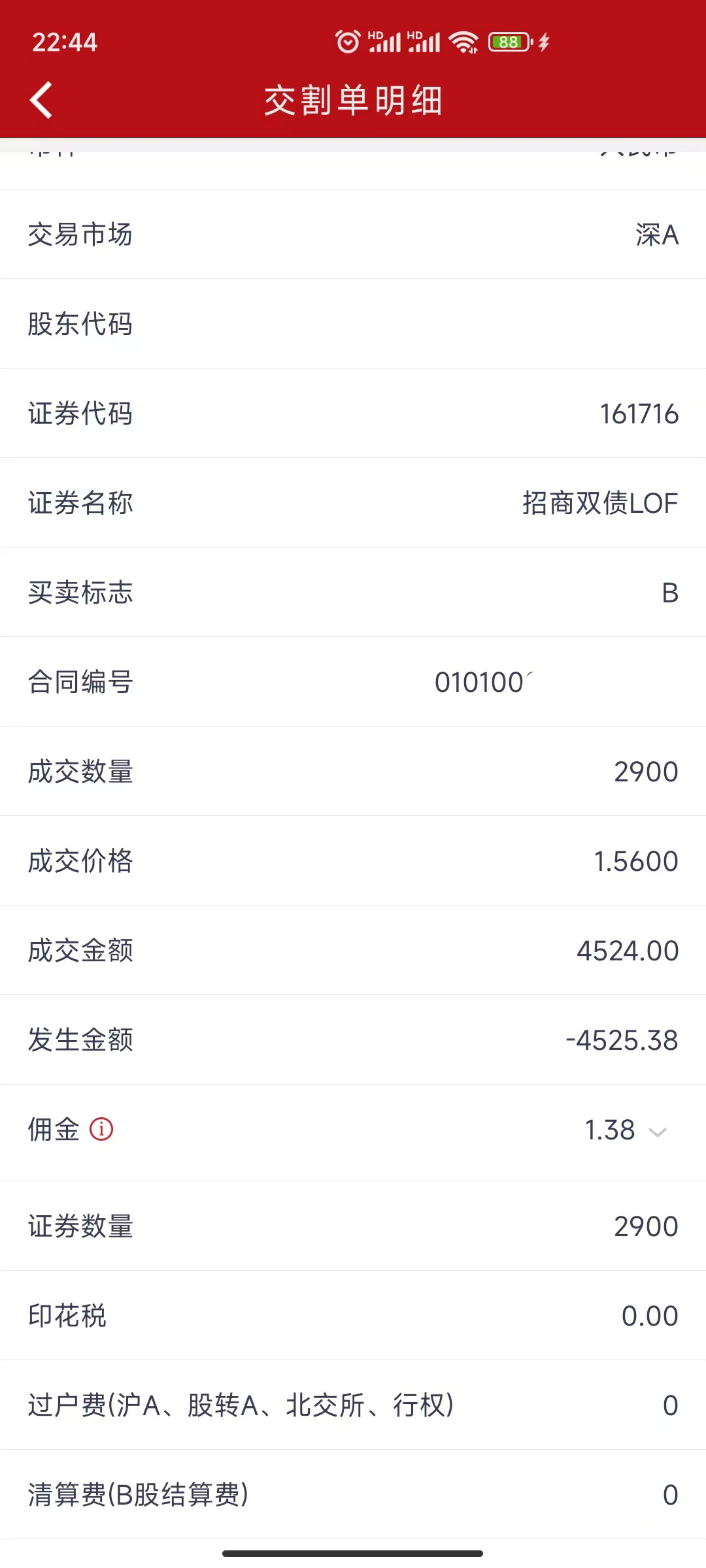The width and height of the screenshot is (706, 1568).
Task: Tap the first HD signal strength icon
Action: coord(384,42)
